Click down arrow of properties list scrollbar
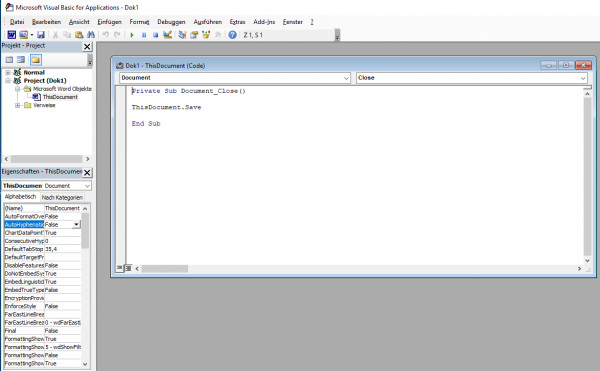 pos(85,364)
